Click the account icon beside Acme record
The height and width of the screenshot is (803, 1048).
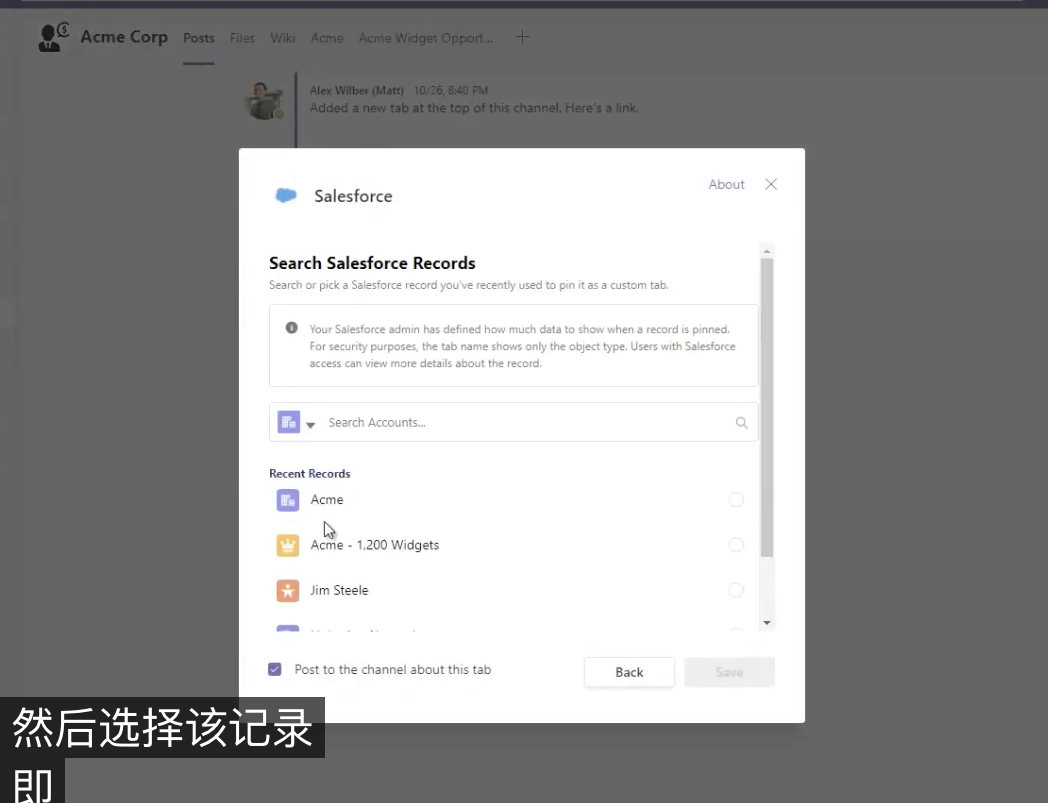[x=288, y=499]
